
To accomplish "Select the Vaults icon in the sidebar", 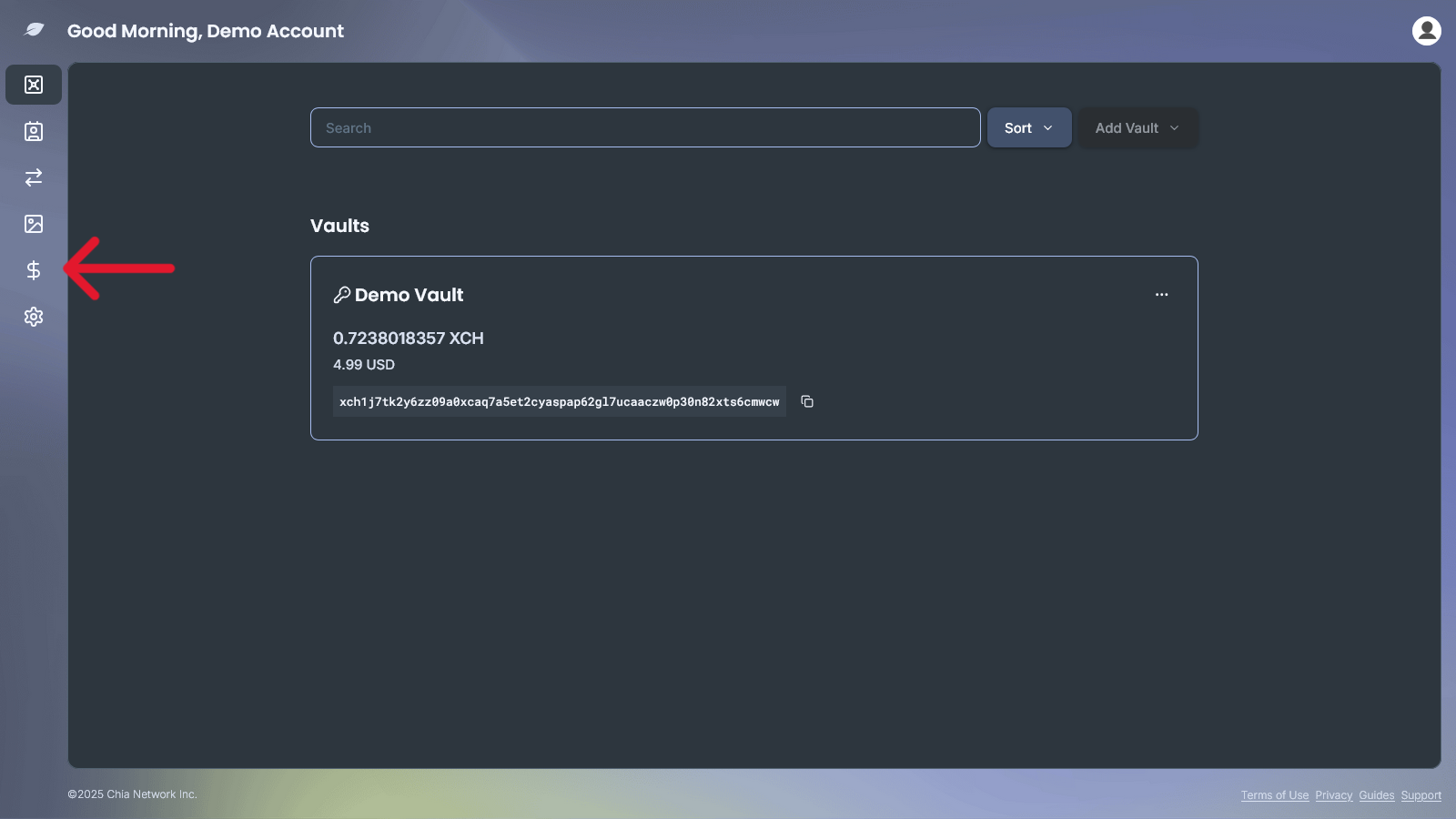I will pyautogui.click(x=34, y=85).
